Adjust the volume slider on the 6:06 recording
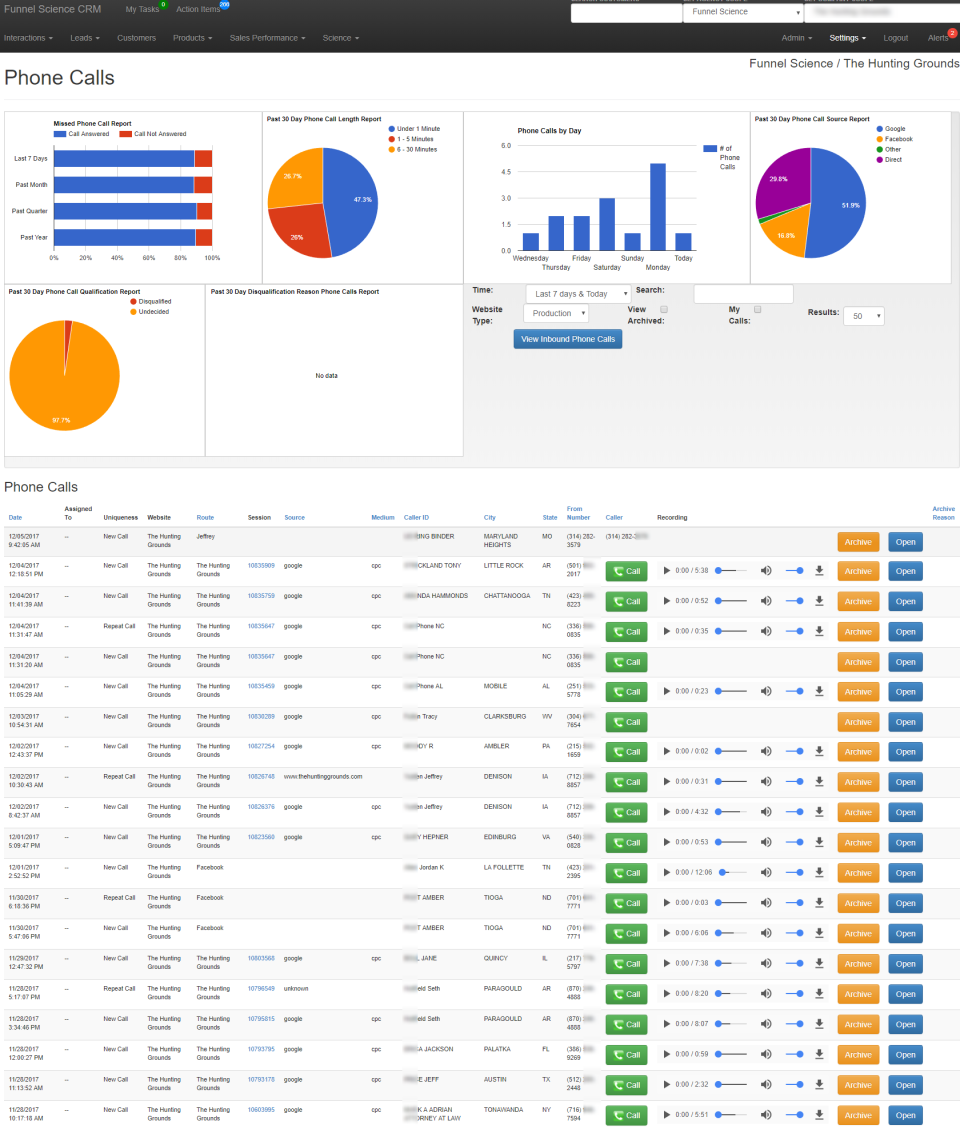Image resolution: width=960 pixels, height=1129 pixels. click(795, 933)
